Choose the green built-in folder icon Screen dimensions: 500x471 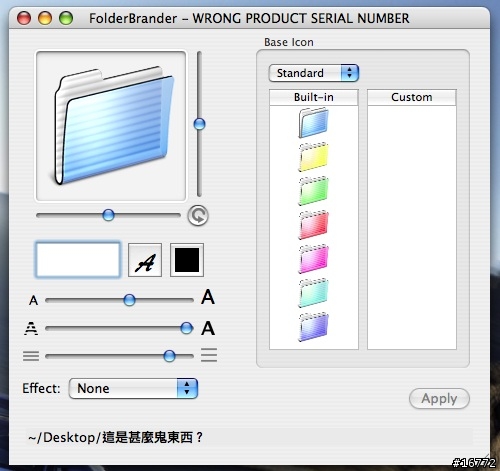(313, 191)
